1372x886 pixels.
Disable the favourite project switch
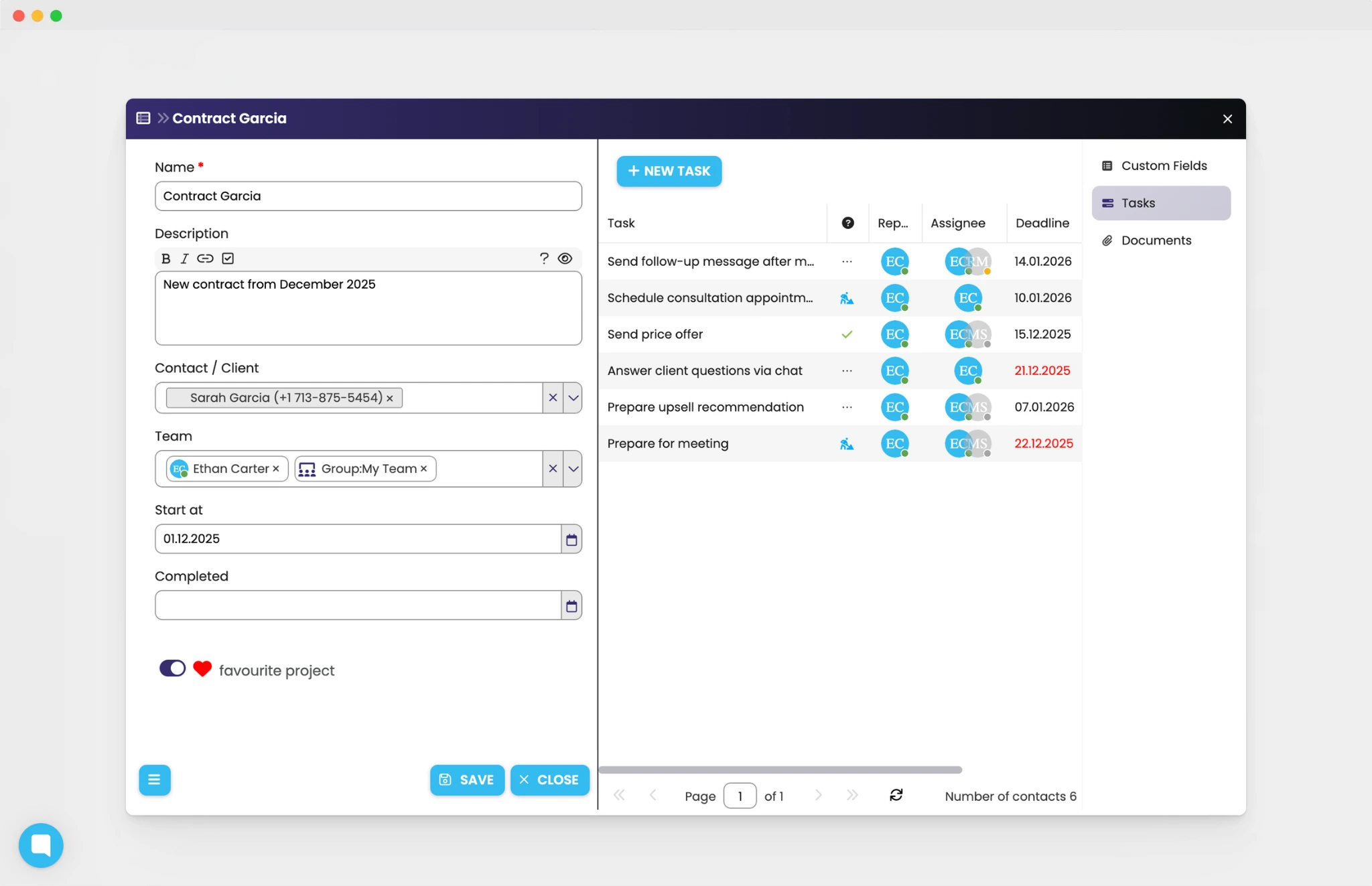click(172, 668)
